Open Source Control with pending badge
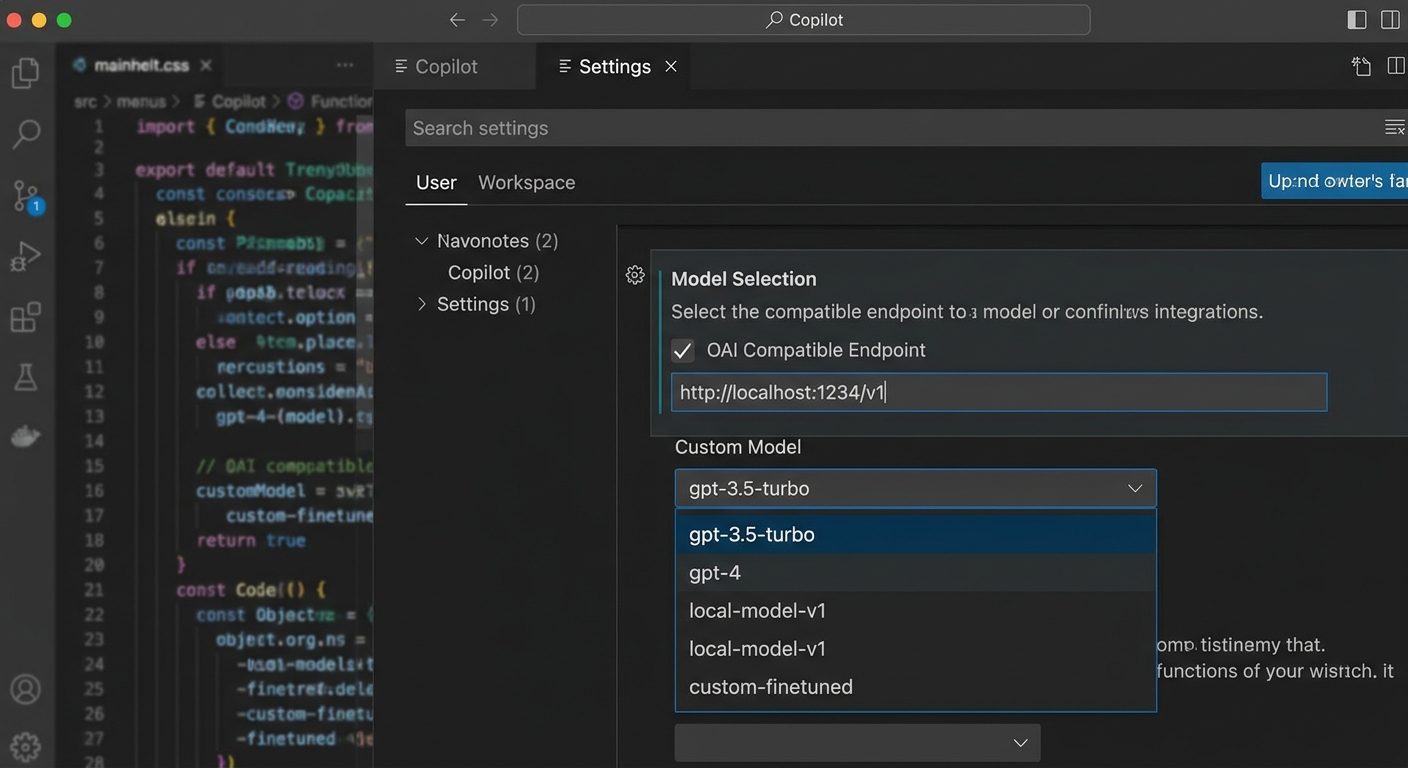Image resolution: width=1408 pixels, height=768 pixels. [26, 196]
